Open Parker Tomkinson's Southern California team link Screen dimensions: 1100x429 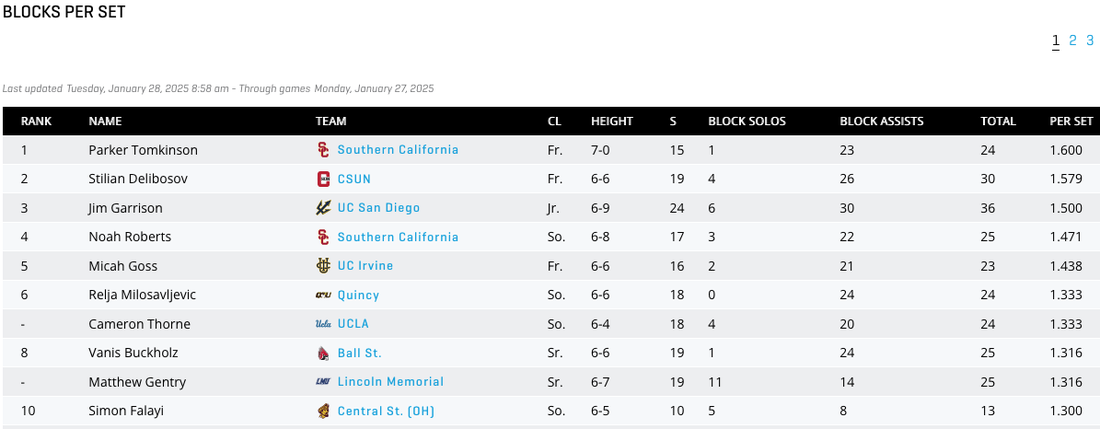(x=397, y=150)
